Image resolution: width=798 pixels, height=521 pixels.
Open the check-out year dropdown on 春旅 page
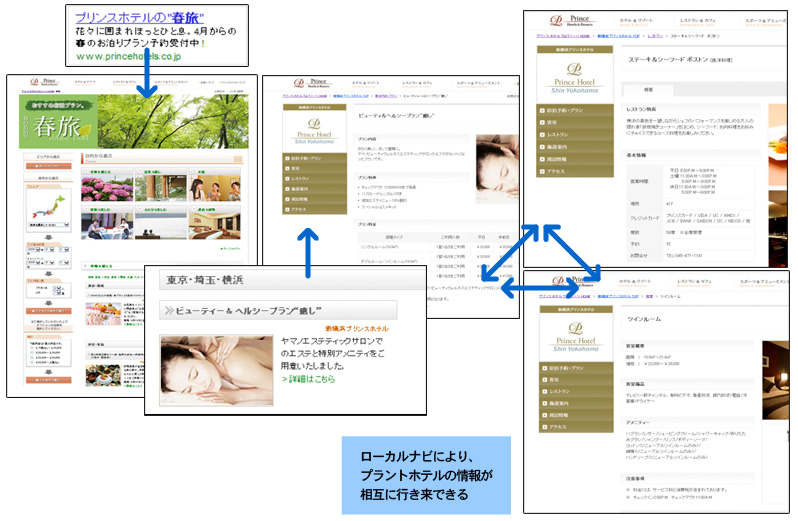click(x=35, y=263)
